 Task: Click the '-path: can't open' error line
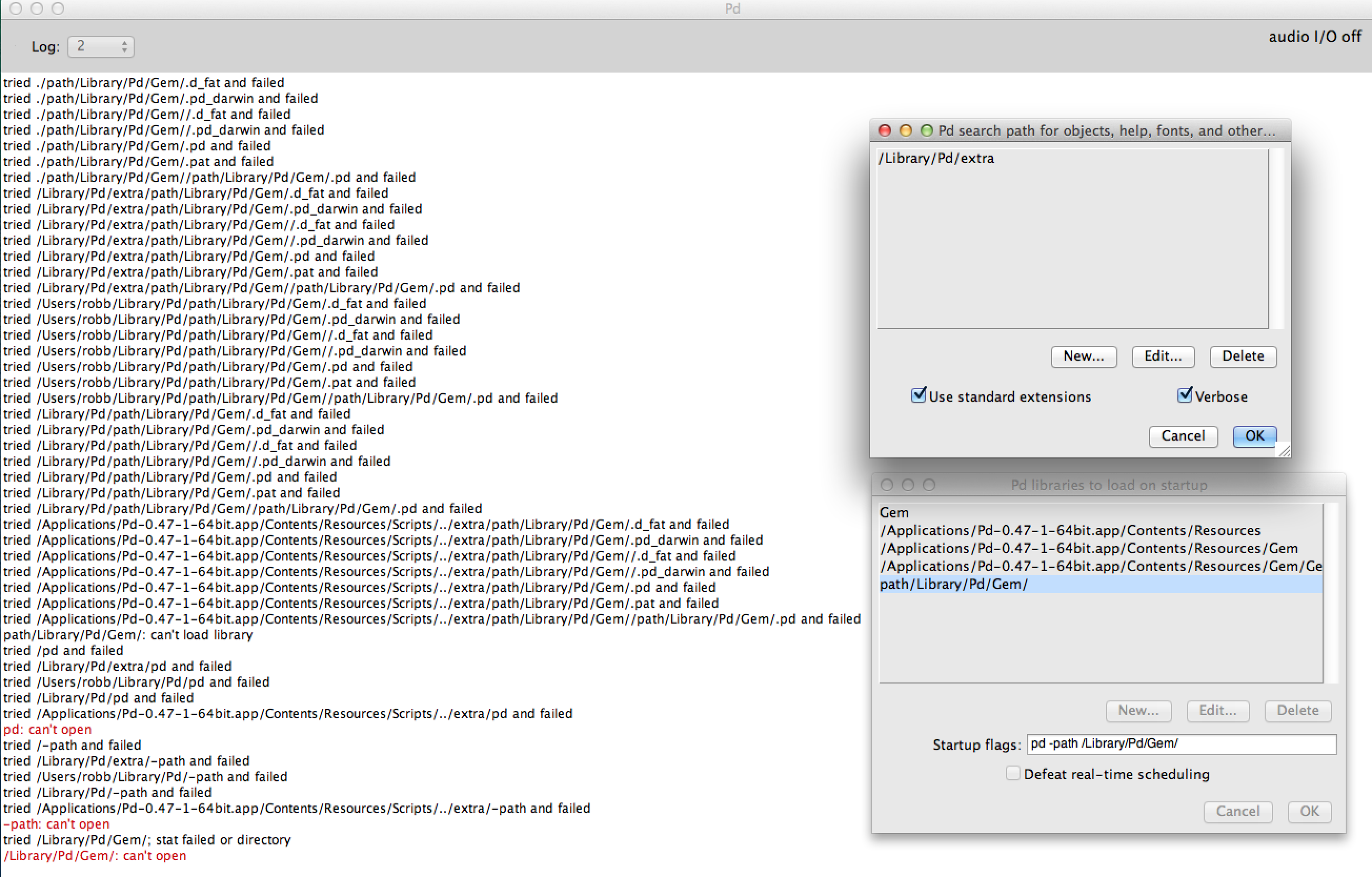56,824
